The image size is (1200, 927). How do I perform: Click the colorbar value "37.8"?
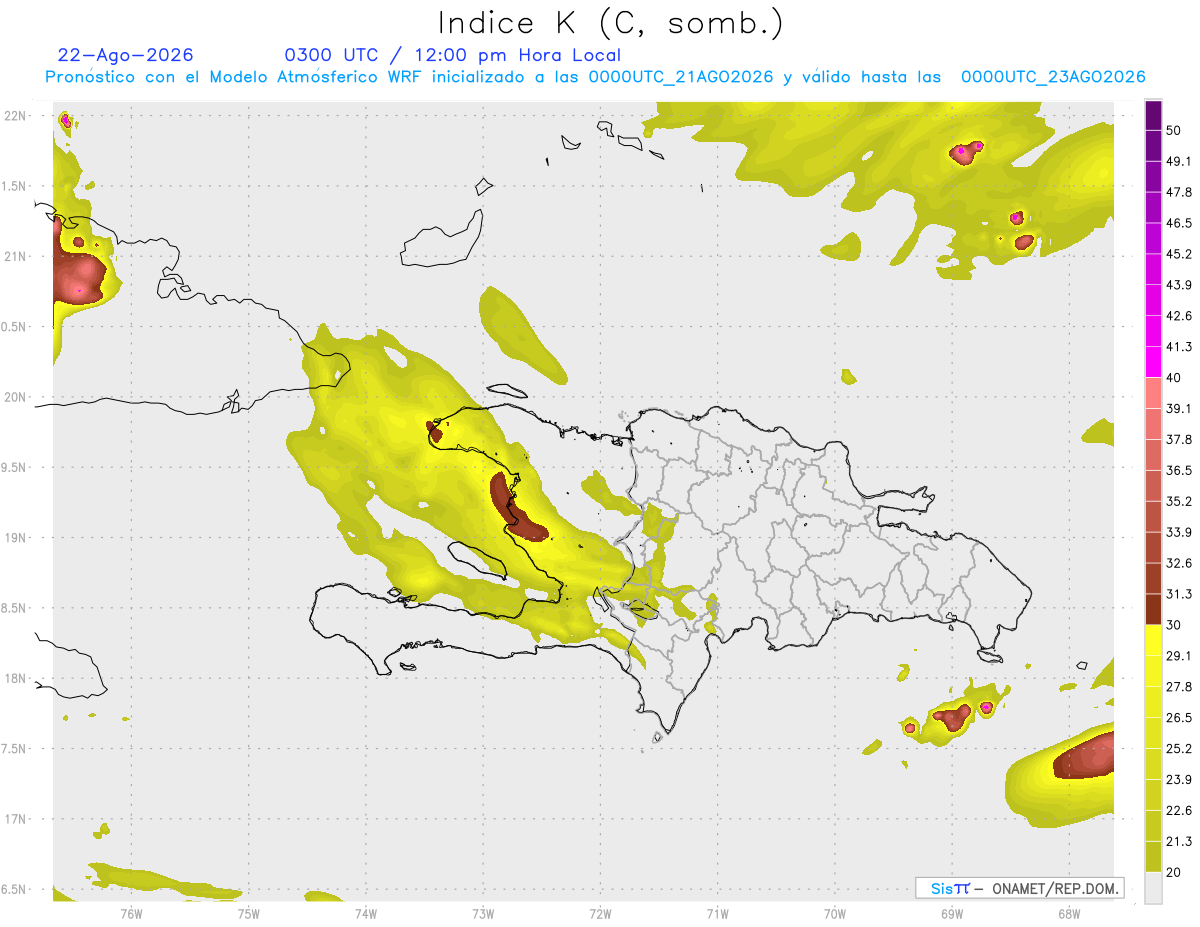tap(1179, 440)
